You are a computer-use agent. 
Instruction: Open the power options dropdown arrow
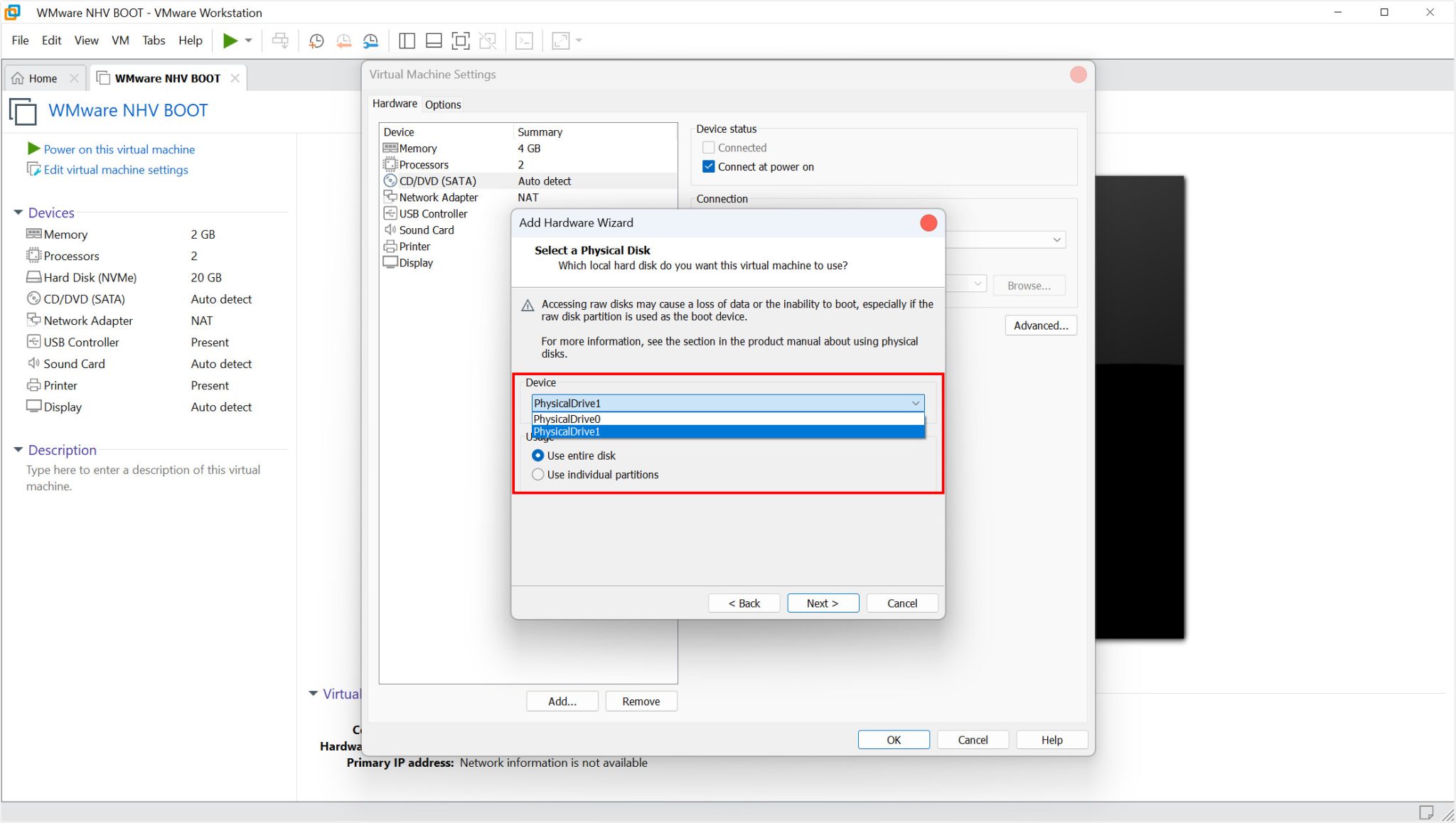click(250, 41)
